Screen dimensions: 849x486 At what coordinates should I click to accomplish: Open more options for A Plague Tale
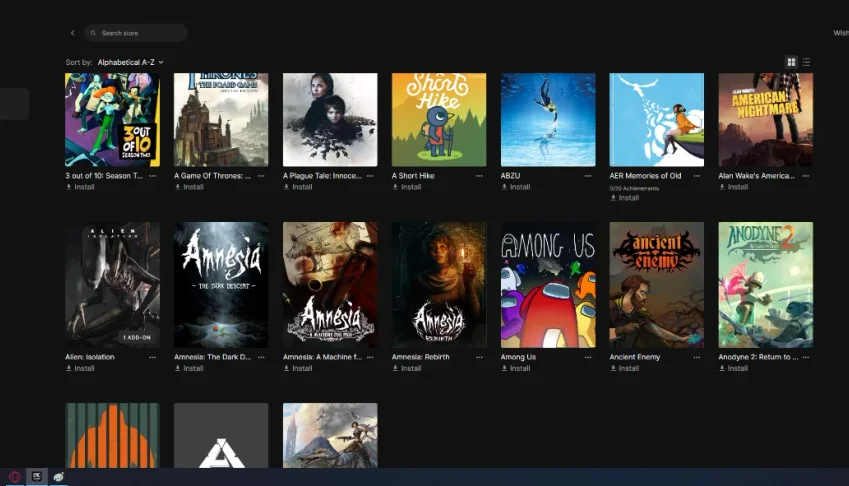[370, 176]
